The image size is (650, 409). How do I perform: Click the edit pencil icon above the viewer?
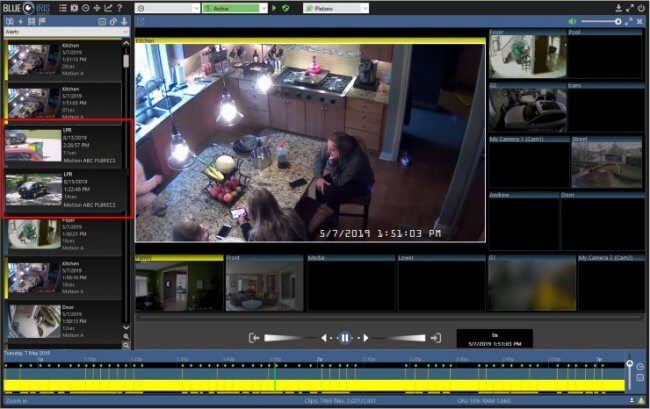coord(141,22)
